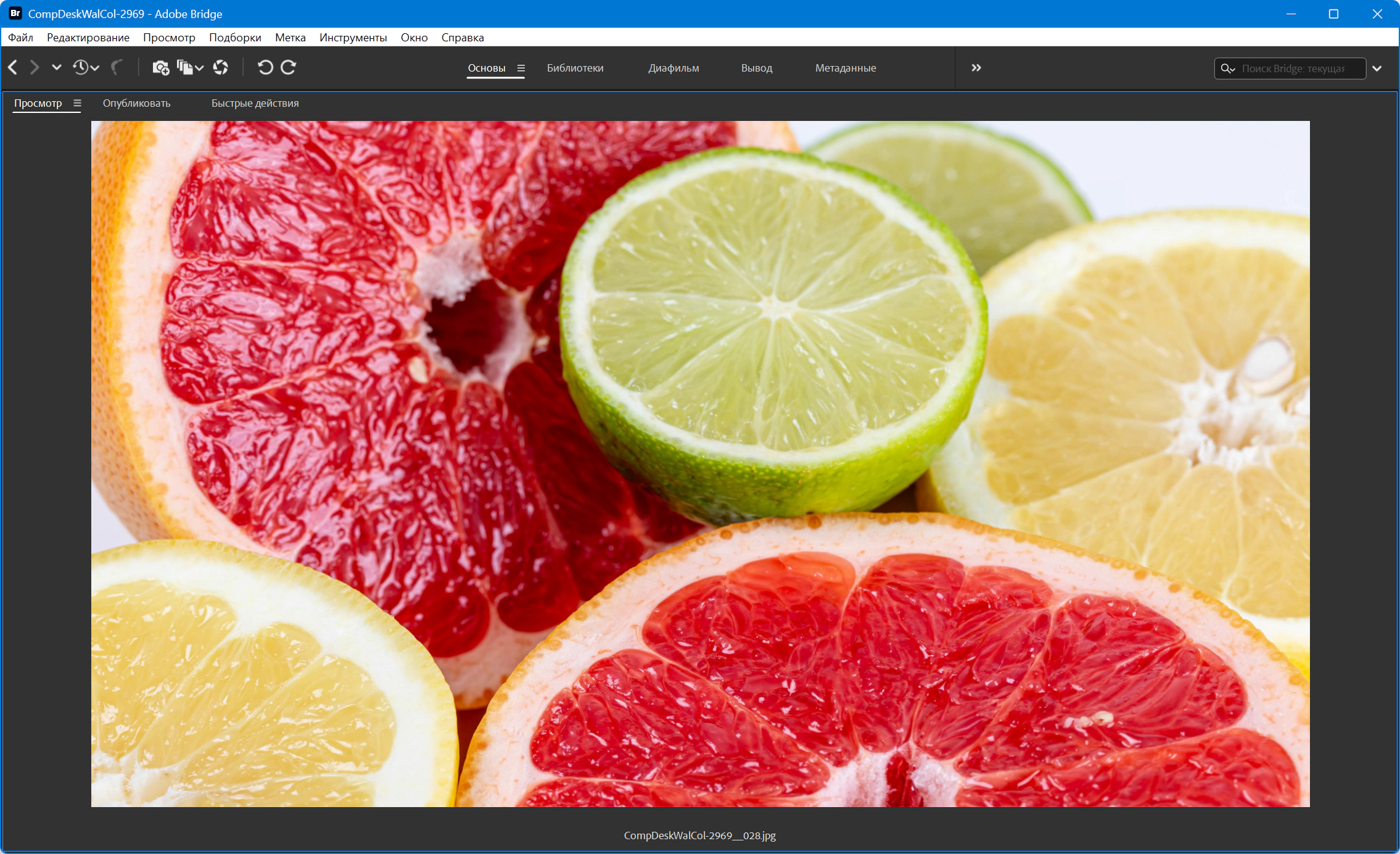Viewport: 1400px width, 854px height.
Task: Open in Camera Raw aperture icon
Action: click(220, 67)
